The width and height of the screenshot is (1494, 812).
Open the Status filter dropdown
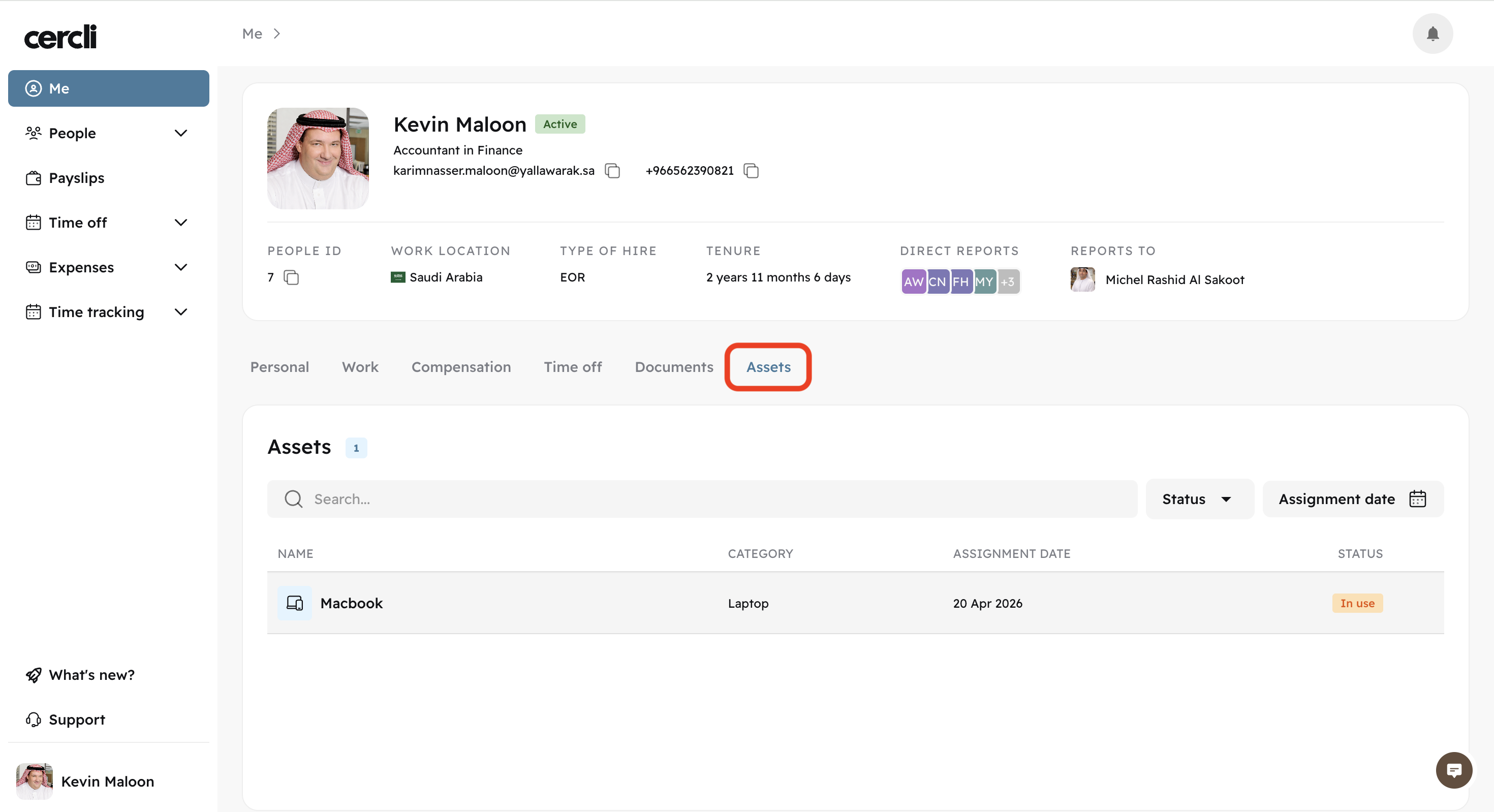[x=1198, y=499]
